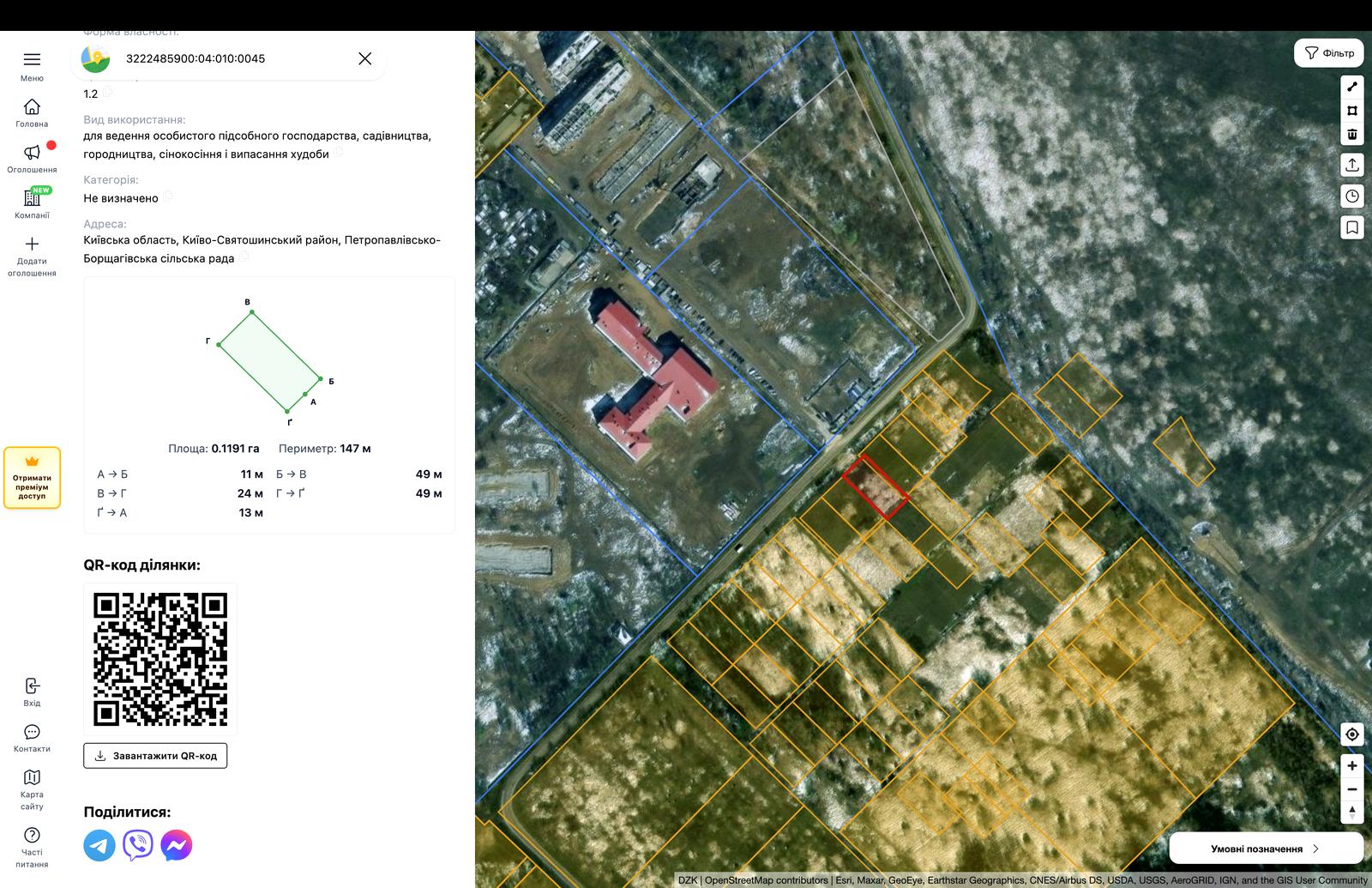
Task: Copy the Адреса text
Action: tap(244, 257)
